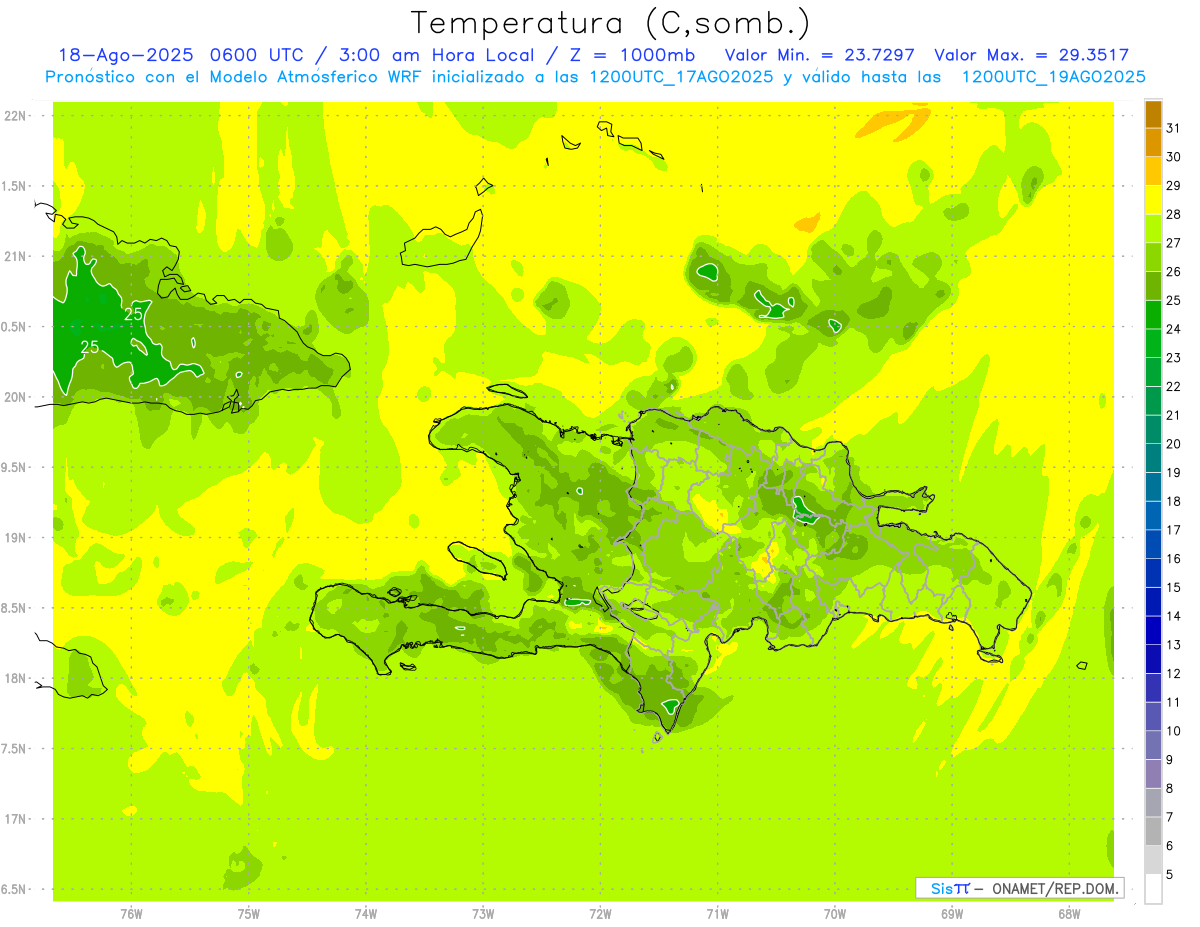Pick the orange swatch between 30 and 31

[1153, 143]
